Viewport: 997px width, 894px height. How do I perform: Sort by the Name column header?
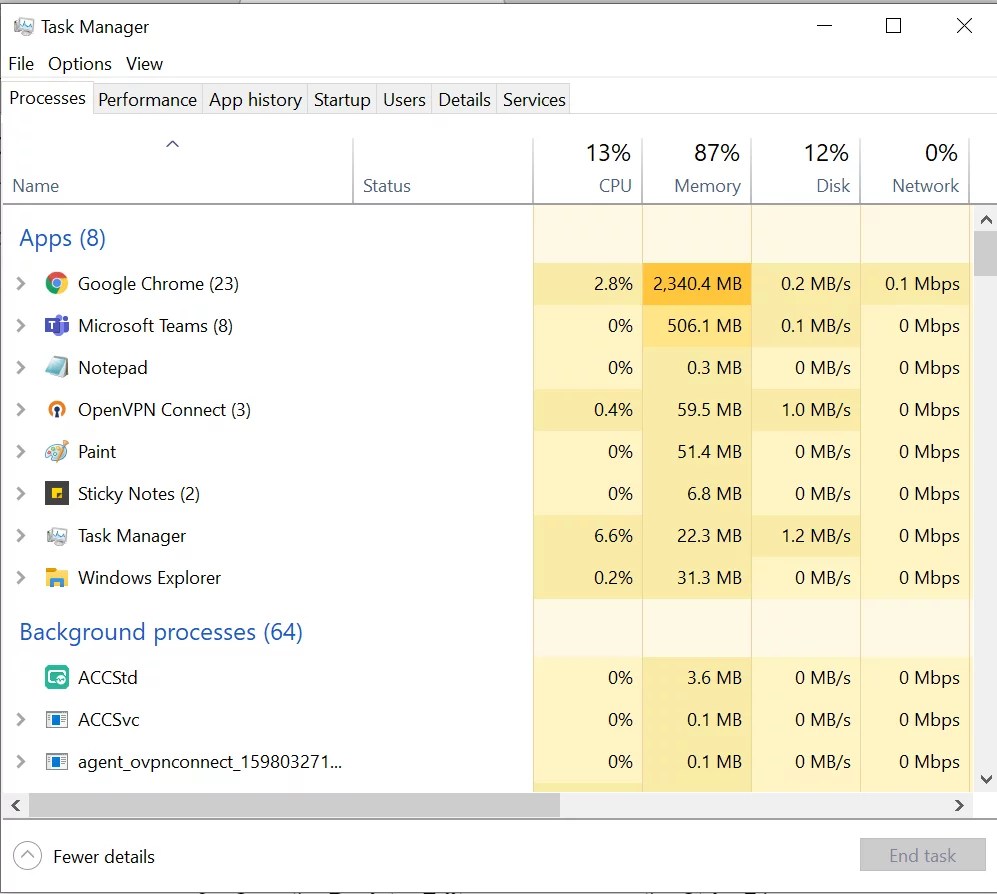(177, 170)
